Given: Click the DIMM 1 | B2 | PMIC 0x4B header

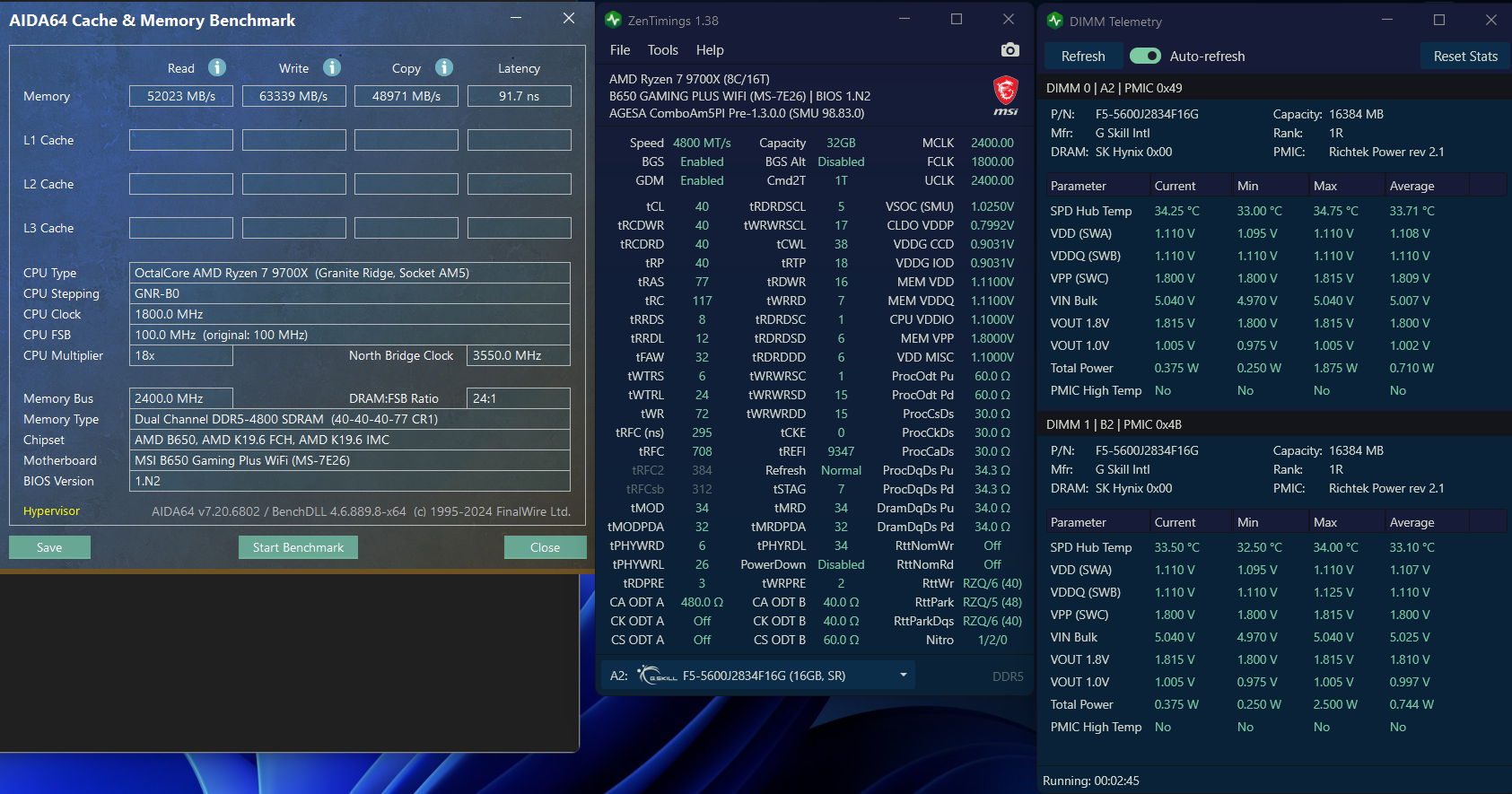Looking at the screenshot, I should [x=1114, y=424].
